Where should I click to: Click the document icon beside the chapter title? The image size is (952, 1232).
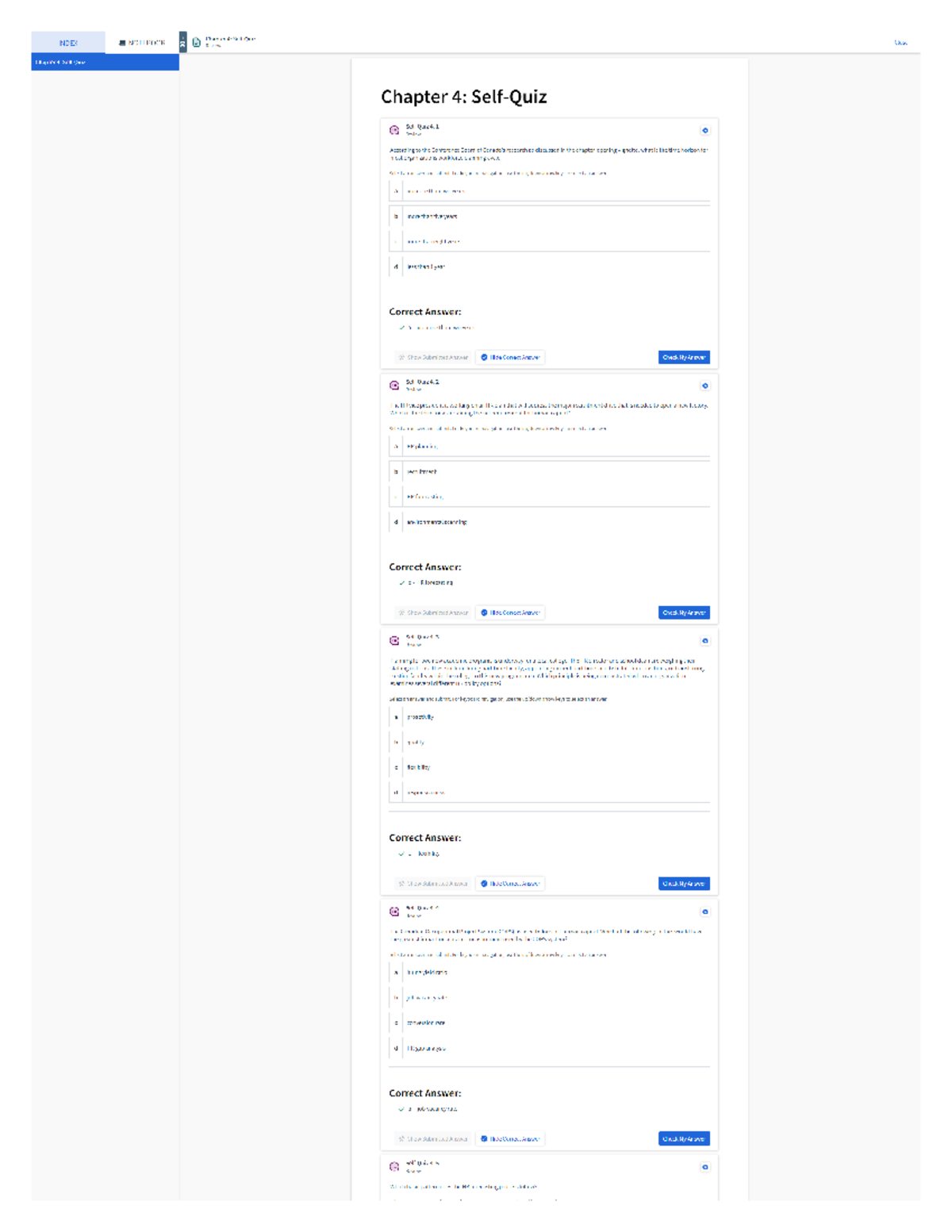click(x=197, y=43)
